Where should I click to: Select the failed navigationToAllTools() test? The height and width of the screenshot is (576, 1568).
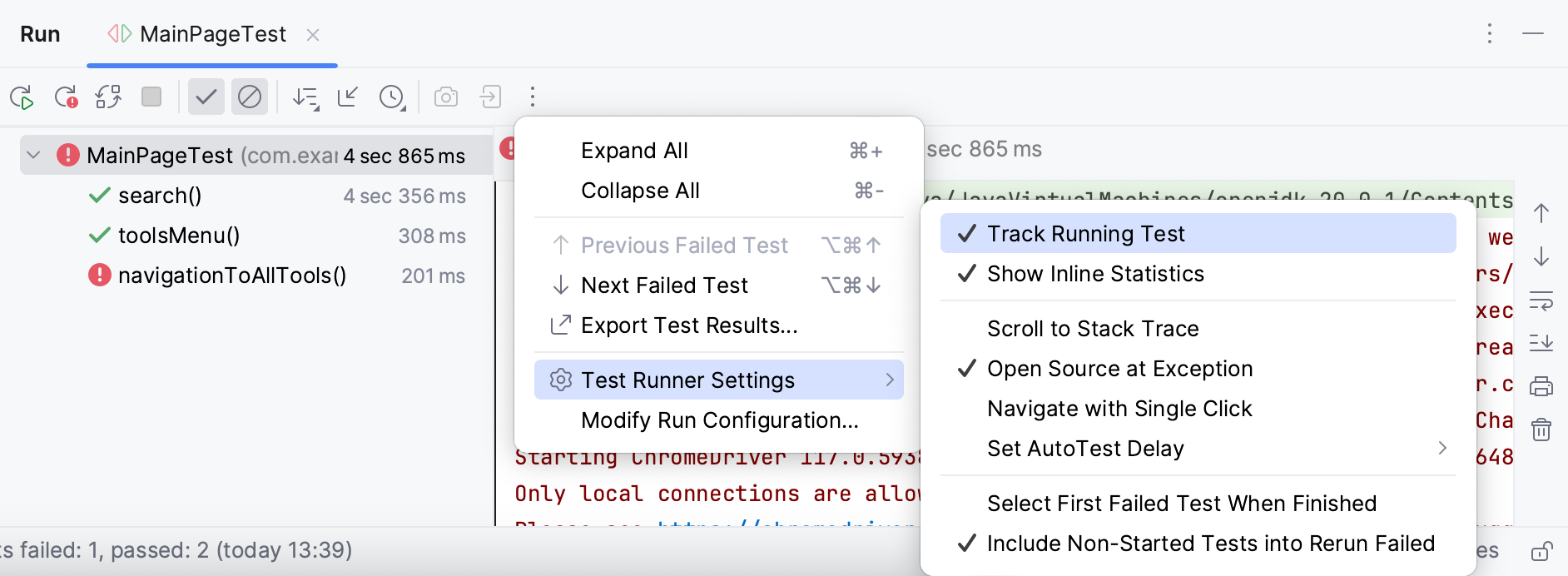(232, 276)
